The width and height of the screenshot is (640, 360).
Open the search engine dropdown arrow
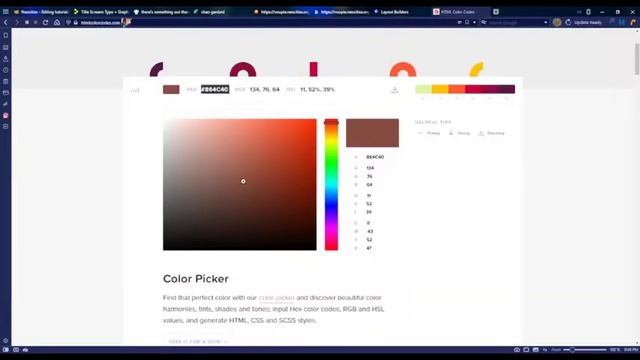coord(546,22)
